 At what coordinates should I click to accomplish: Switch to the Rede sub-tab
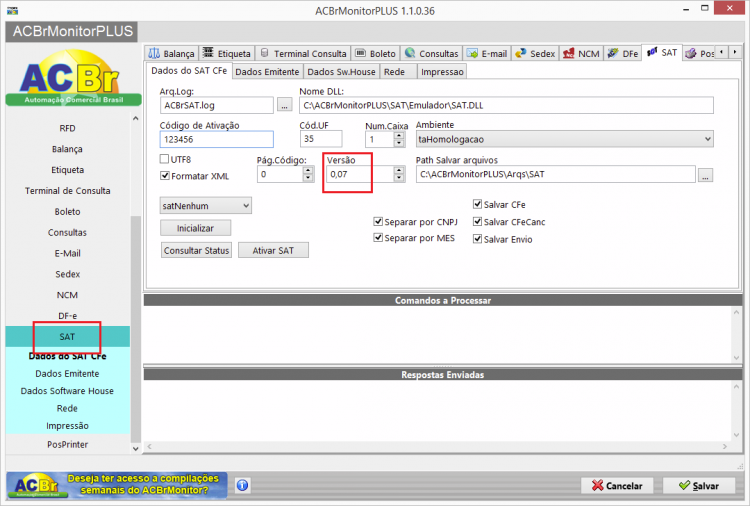[398, 72]
